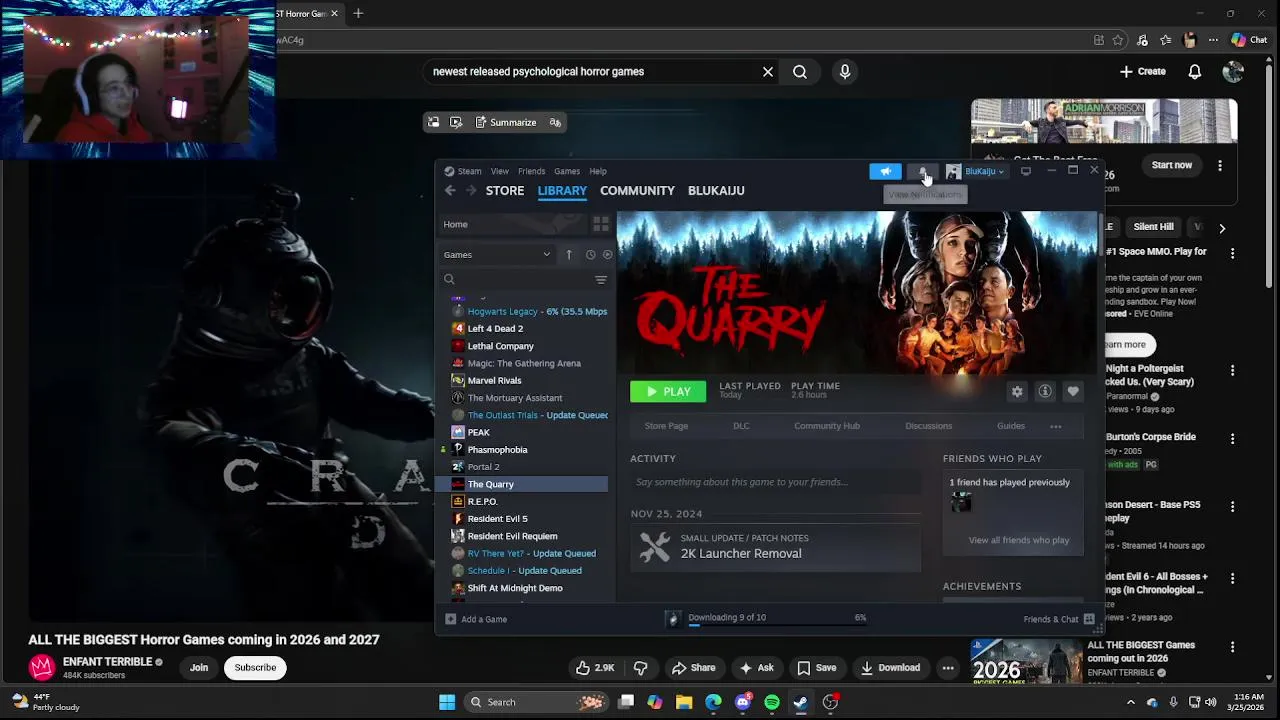
Task: Switch to Steam STORE tab
Action: click(505, 190)
